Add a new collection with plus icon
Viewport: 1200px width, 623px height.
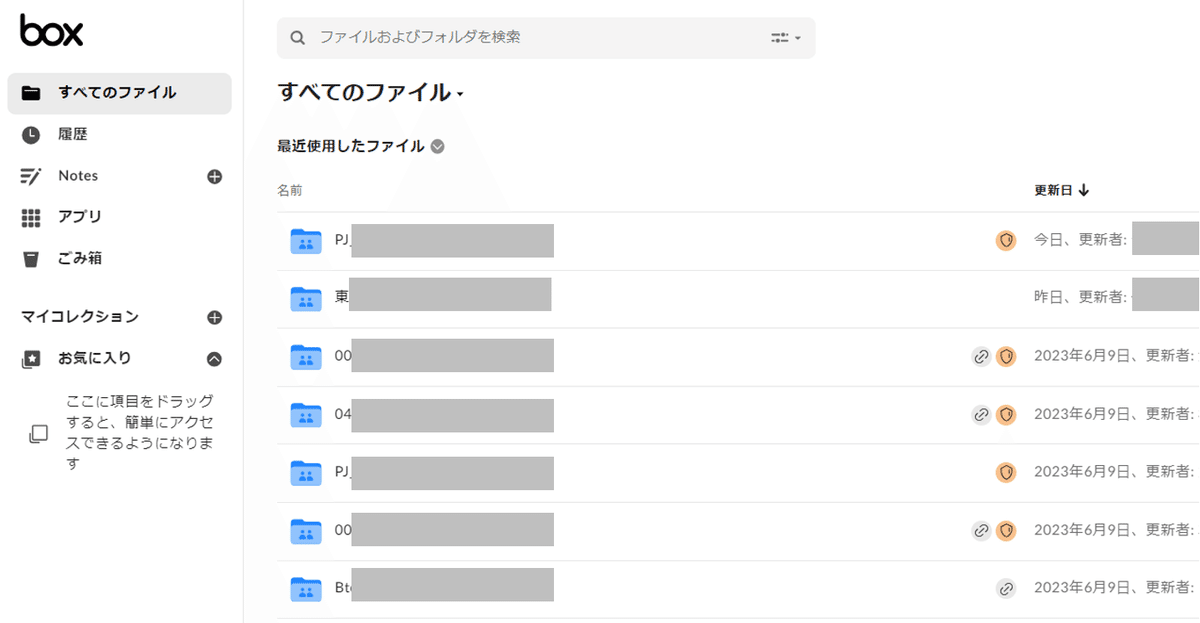coord(214,318)
